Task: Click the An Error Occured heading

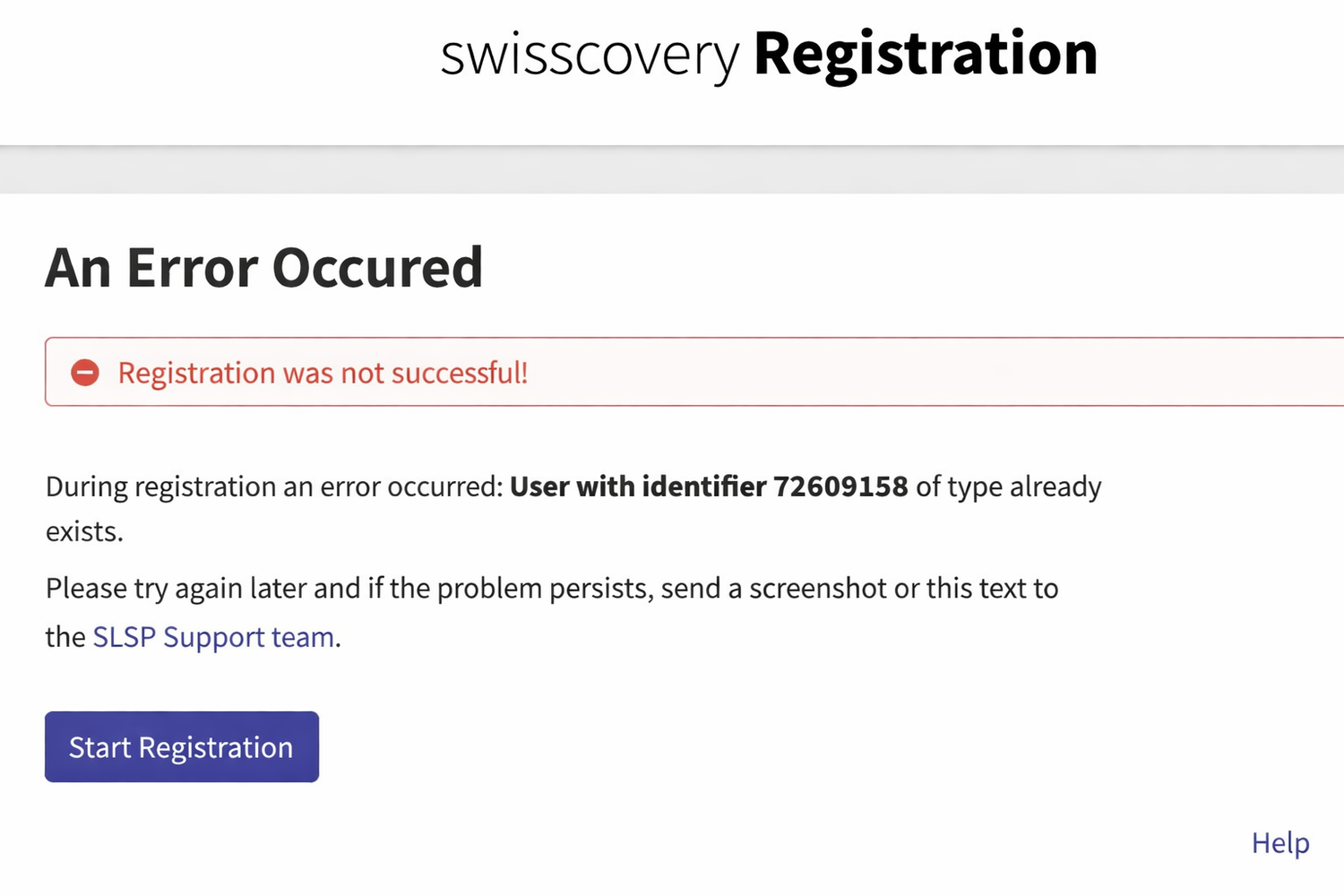Action: pos(263,268)
